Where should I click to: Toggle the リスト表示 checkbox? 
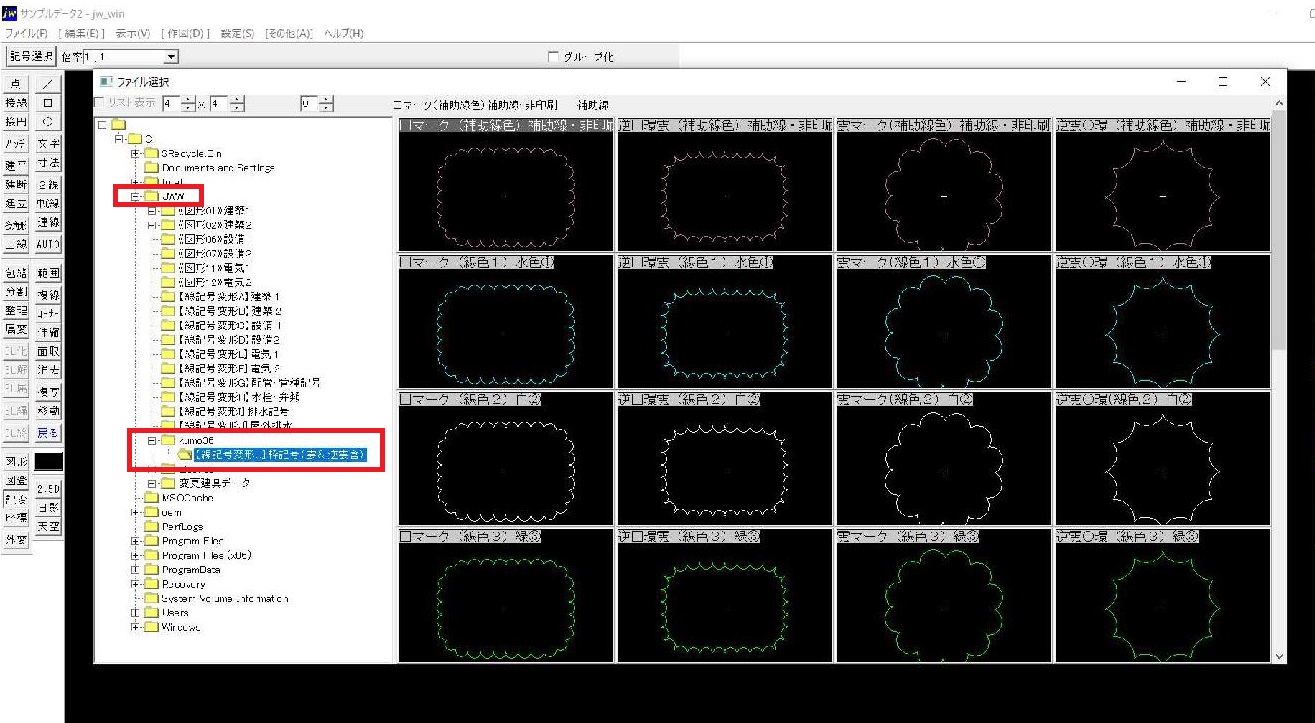pos(97,101)
